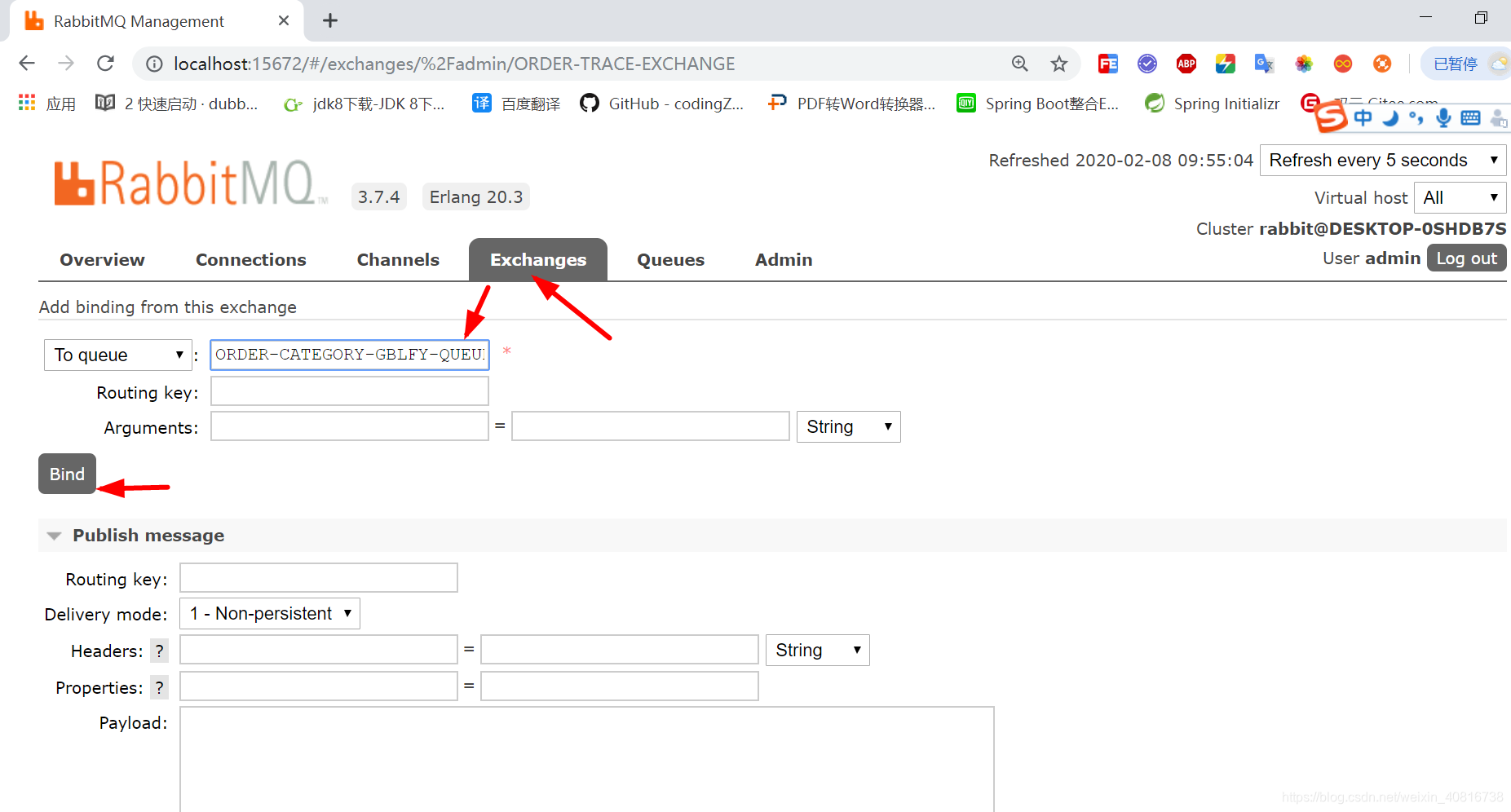Click the 已暂停 profile button

pos(1465,64)
